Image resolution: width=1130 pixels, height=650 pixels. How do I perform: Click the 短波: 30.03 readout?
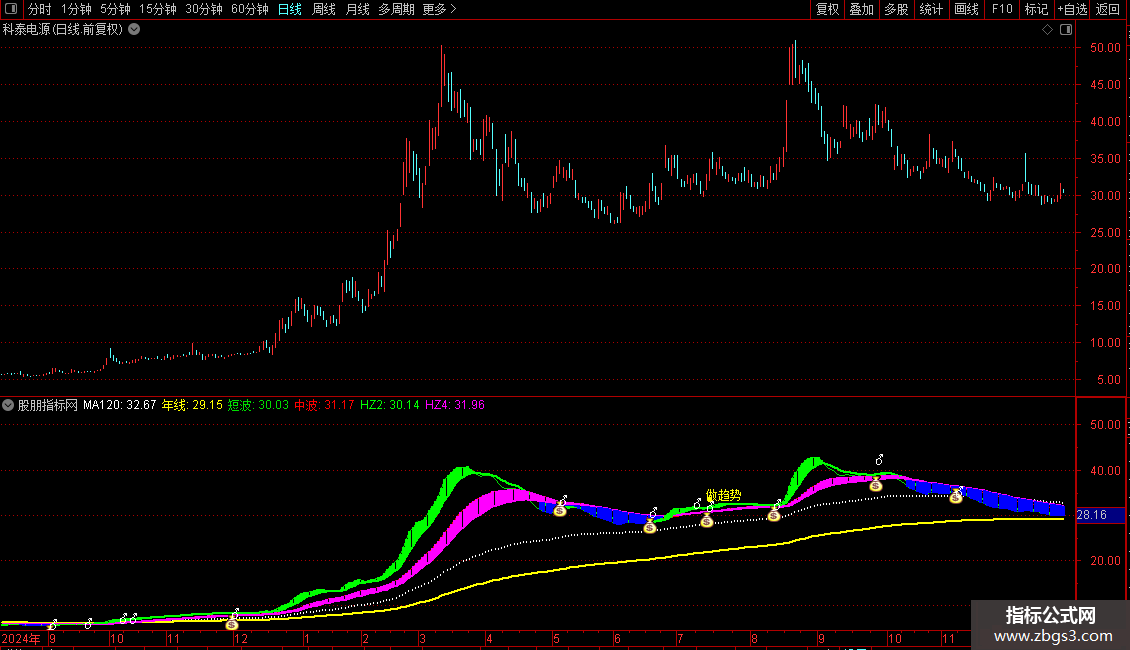(258, 405)
